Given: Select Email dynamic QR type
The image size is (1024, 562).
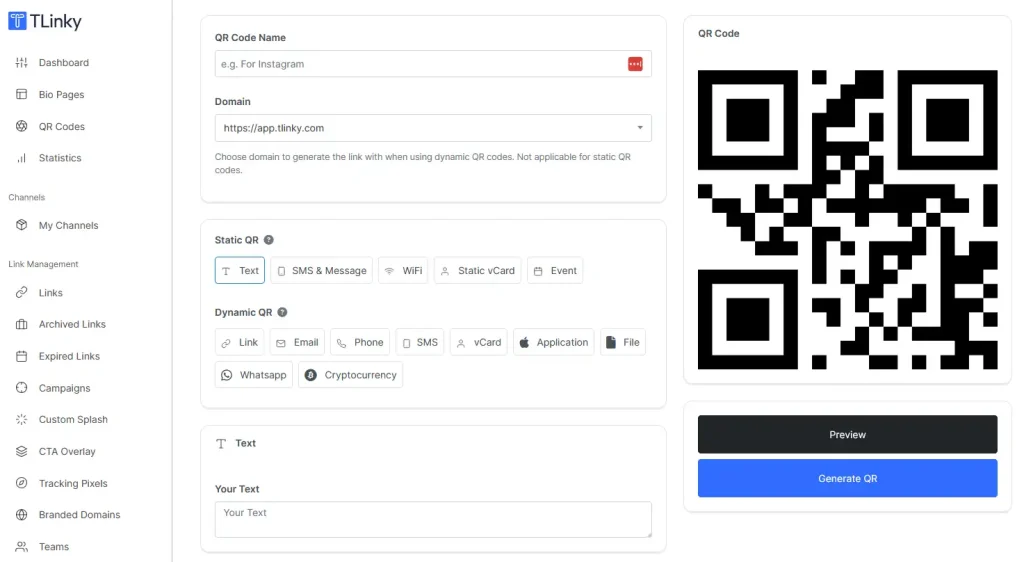Looking at the screenshot, I should tap(297, 342).
